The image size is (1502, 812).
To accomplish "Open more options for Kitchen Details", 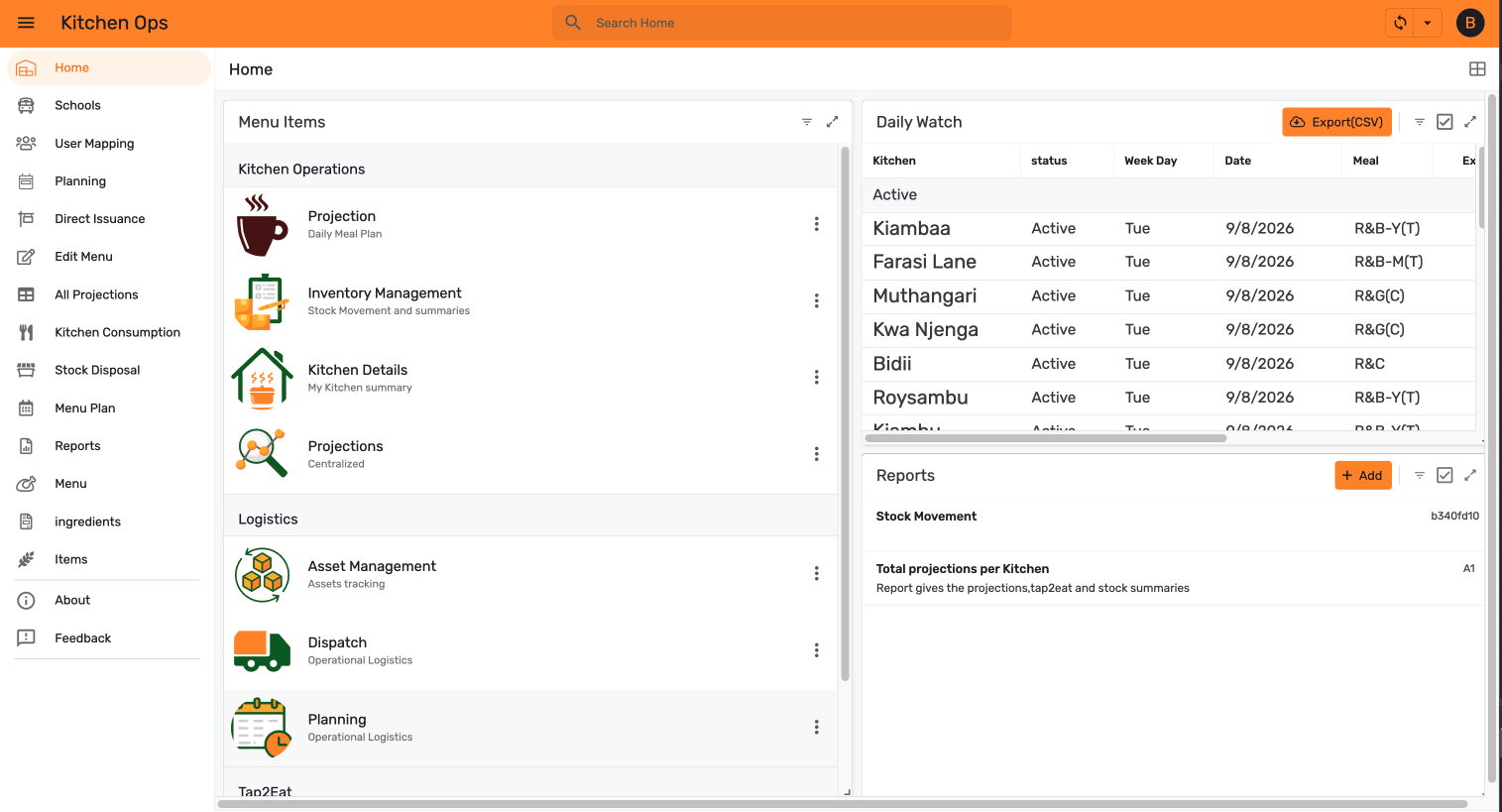I will pos(816,377).
